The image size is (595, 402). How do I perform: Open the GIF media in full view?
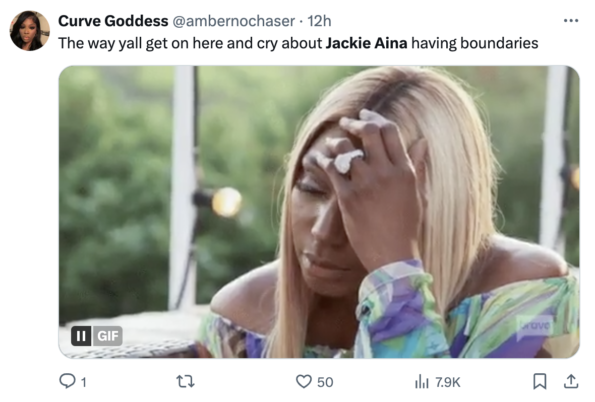pos(319,212)
